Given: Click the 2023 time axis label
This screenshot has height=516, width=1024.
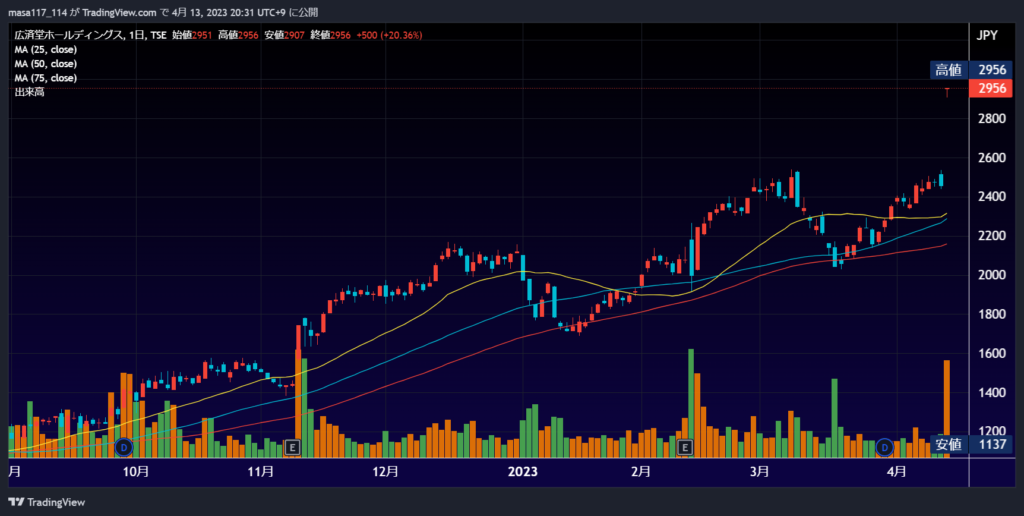Looking at the screenshot, I should pyautogui.click(x=523, y=472).
